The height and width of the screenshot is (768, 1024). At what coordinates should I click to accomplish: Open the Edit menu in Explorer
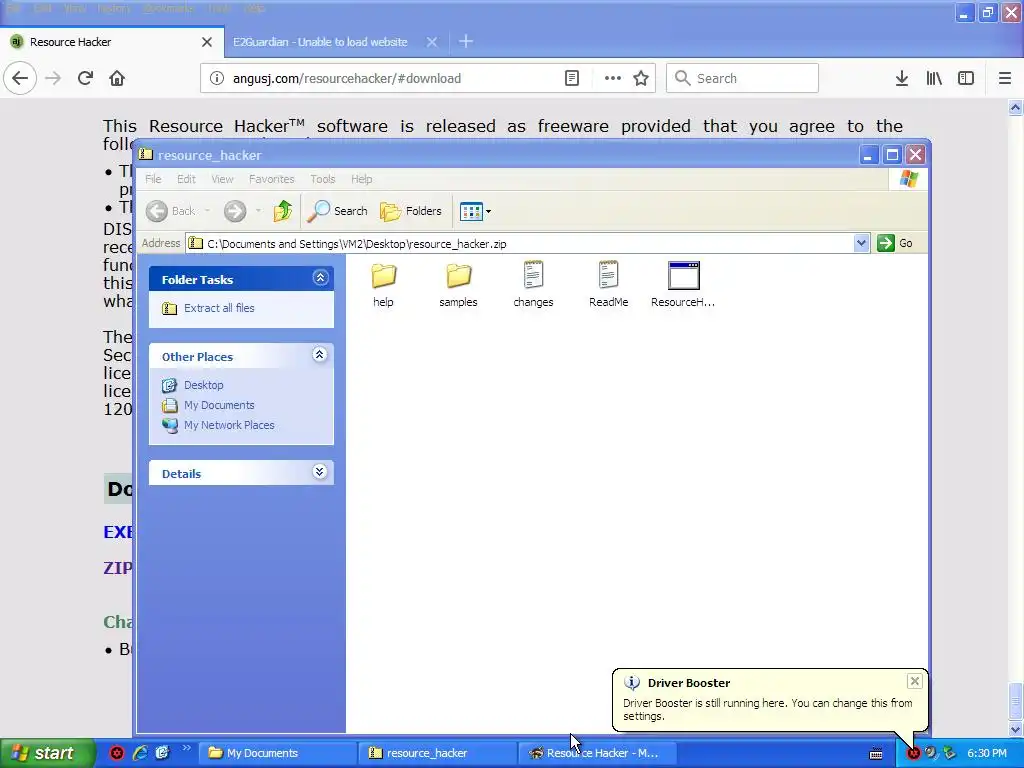pos(186,179)
